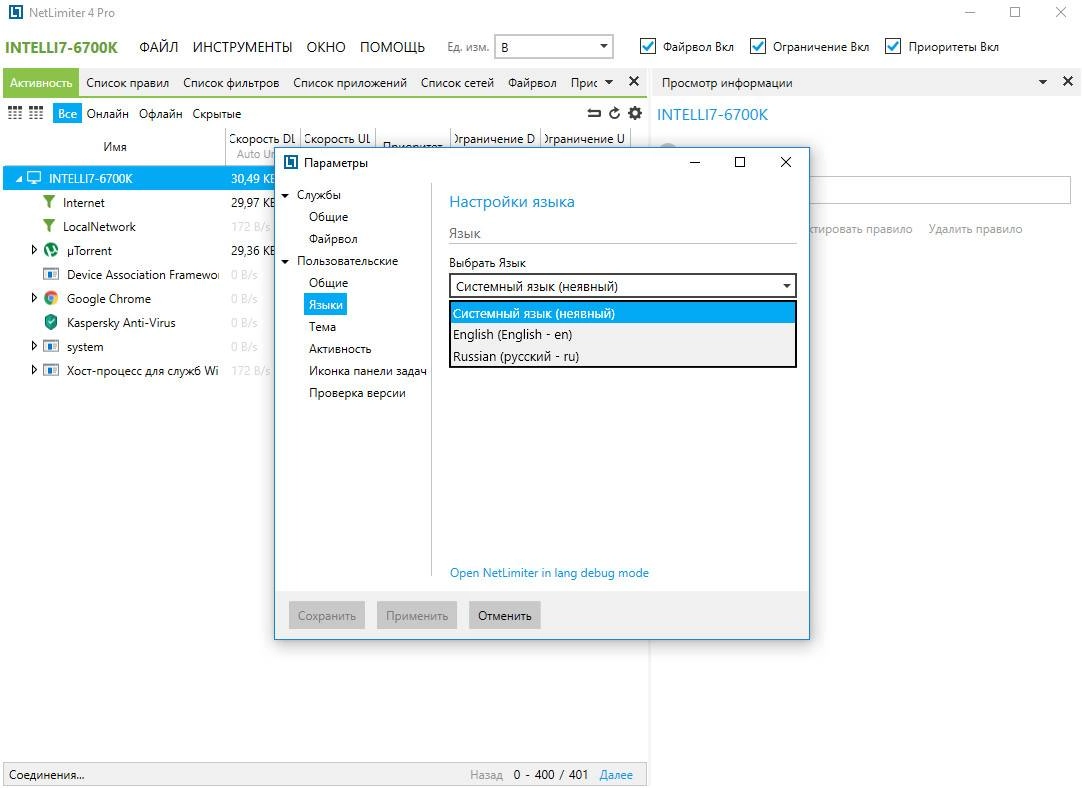Click the swap arrows icon in activity toolbar
Viewport: 1082px width, 788px height.
point(593,113)
